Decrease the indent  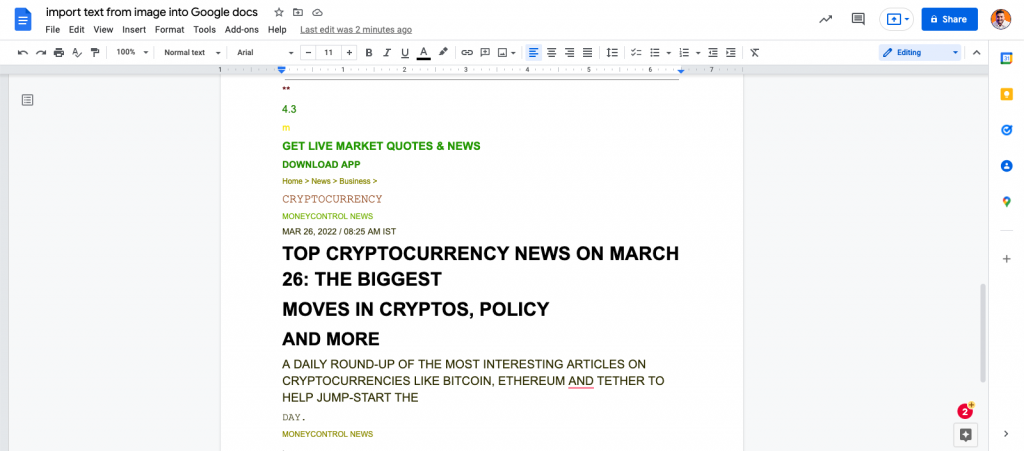pos(713,52)
